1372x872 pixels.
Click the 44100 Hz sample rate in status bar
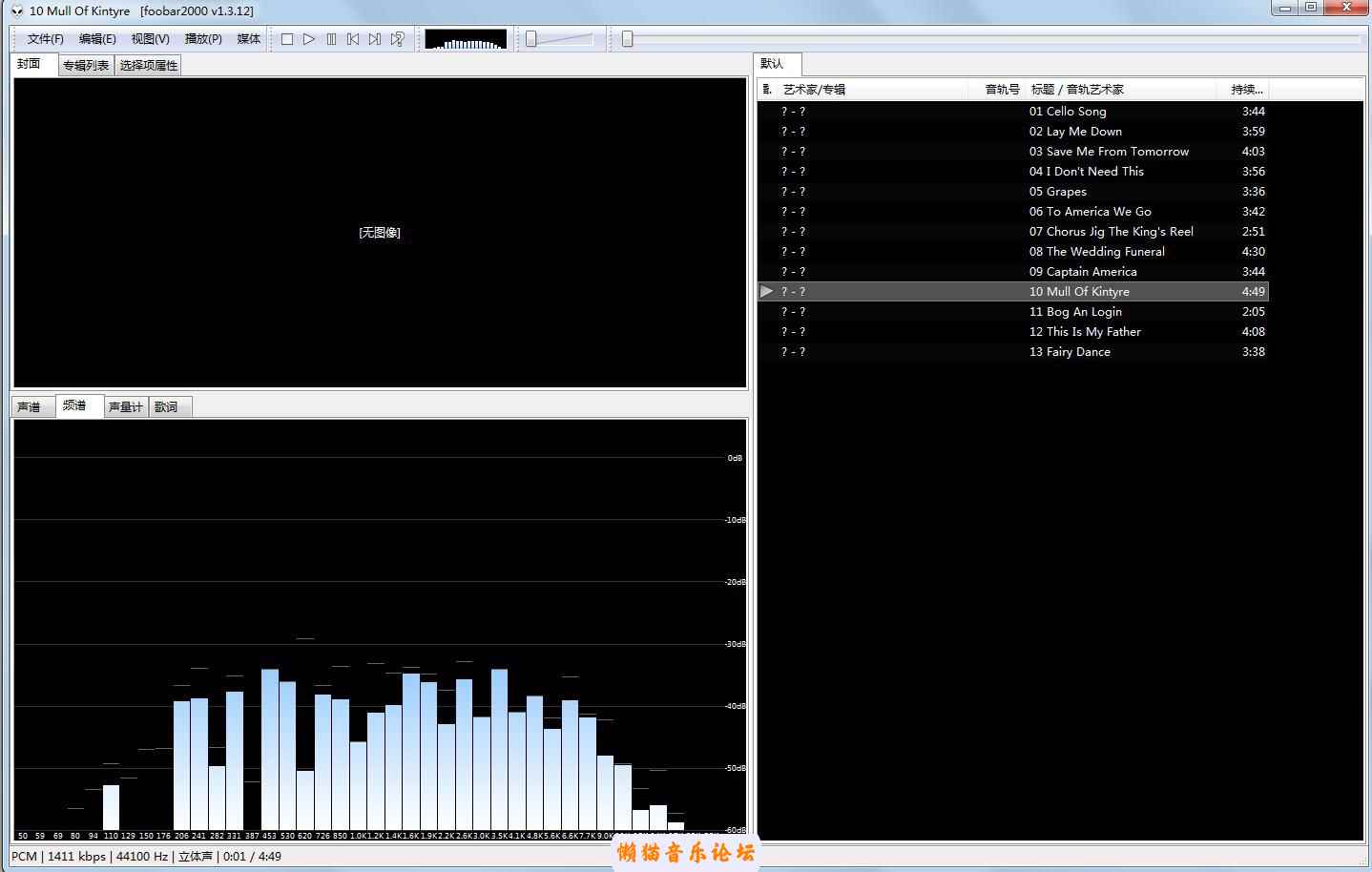pyautogui.click(x=142, y=857)
